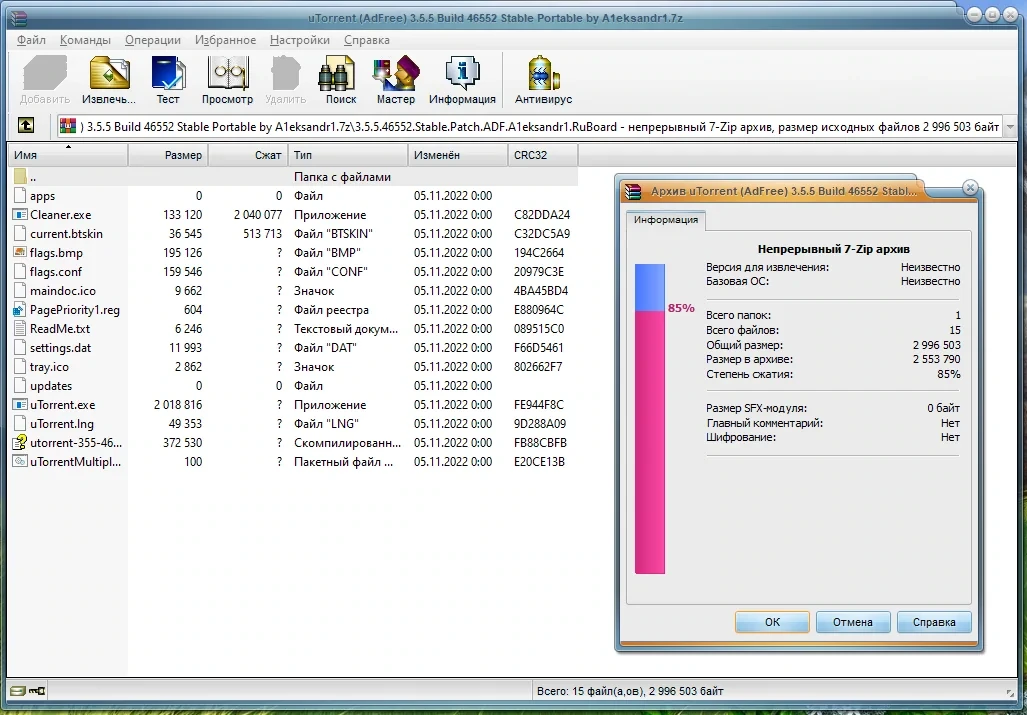Screen dimensions: 1027x715
Task: Click the Антивирус scan icon
Action: (x=543, y=73)
